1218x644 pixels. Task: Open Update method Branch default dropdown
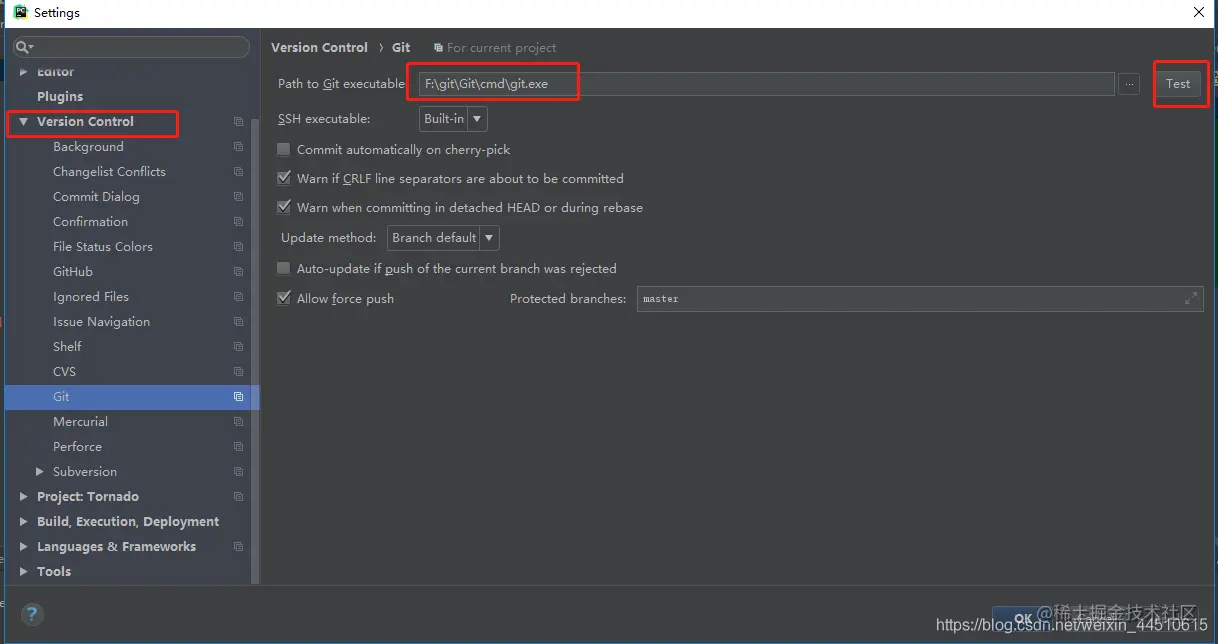click(443, 238)
